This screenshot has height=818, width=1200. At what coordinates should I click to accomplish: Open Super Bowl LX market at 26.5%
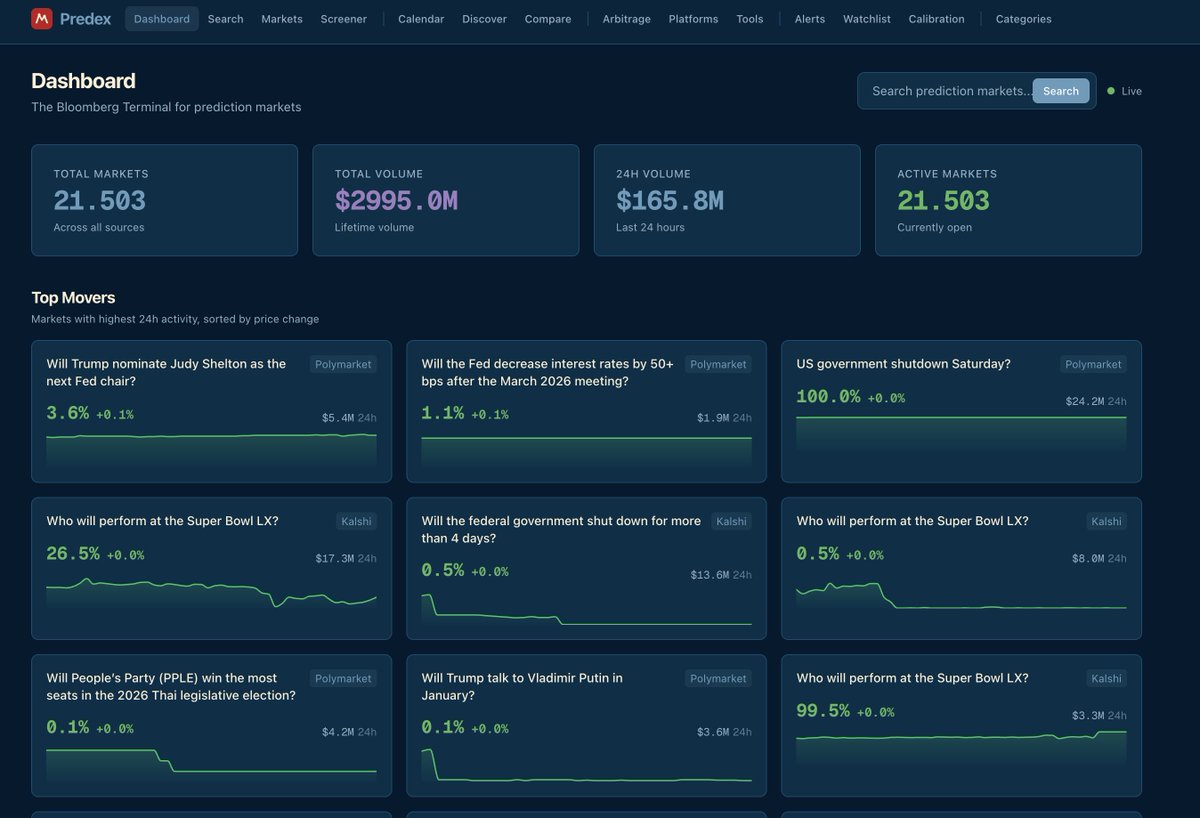click(211, 569)
